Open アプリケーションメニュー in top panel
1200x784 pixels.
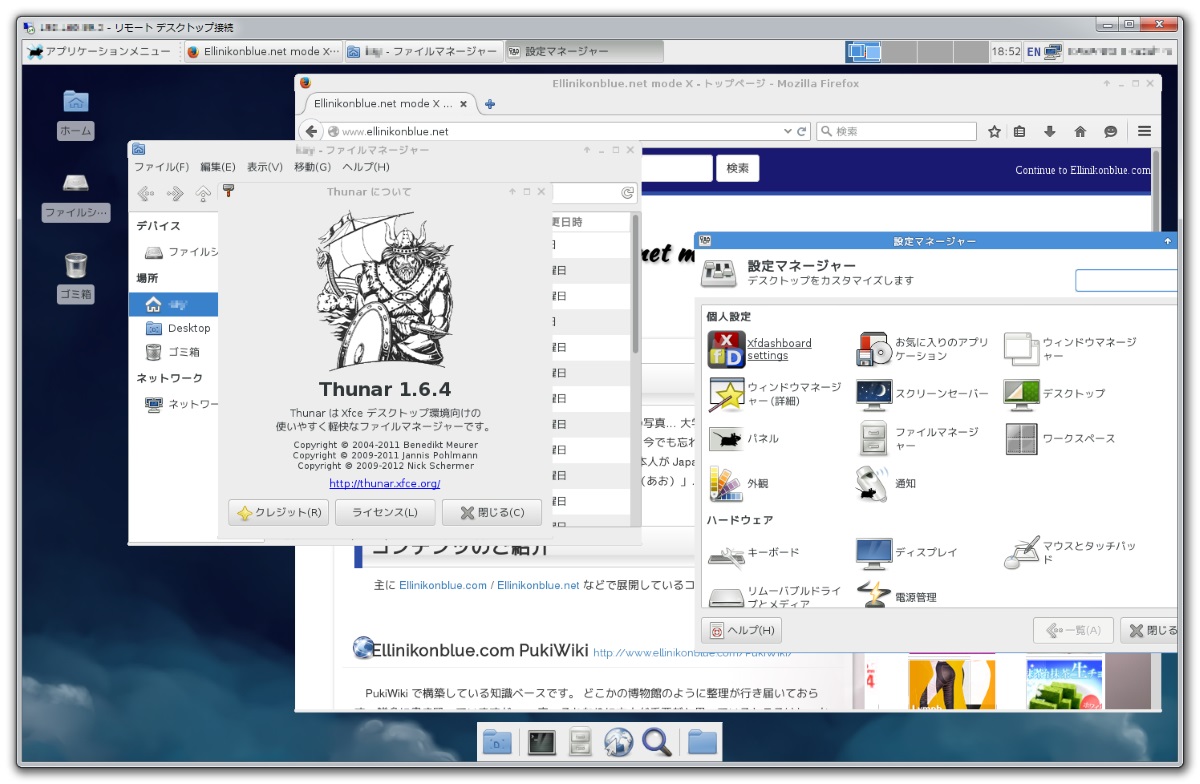click(99, 52)
